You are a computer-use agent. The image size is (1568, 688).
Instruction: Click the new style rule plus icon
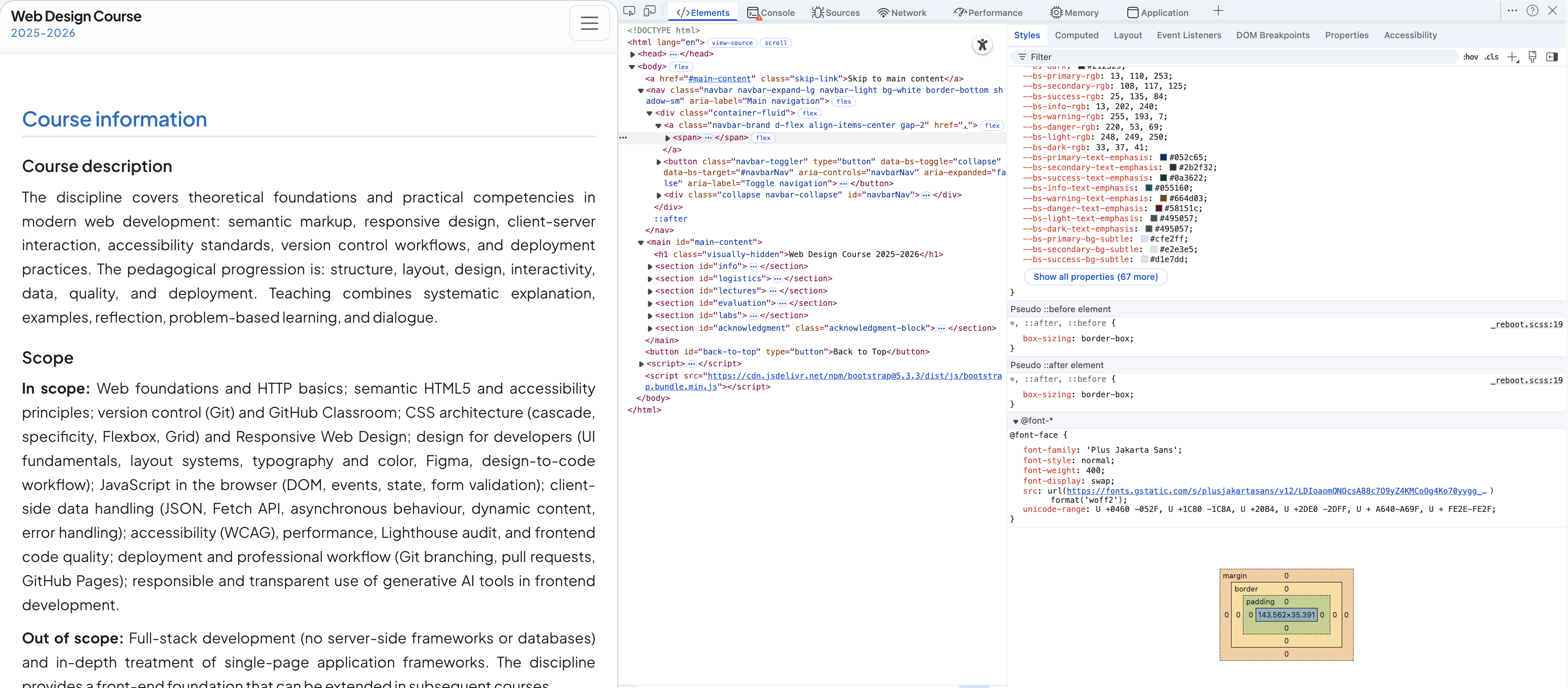(x=1512, y=57)
